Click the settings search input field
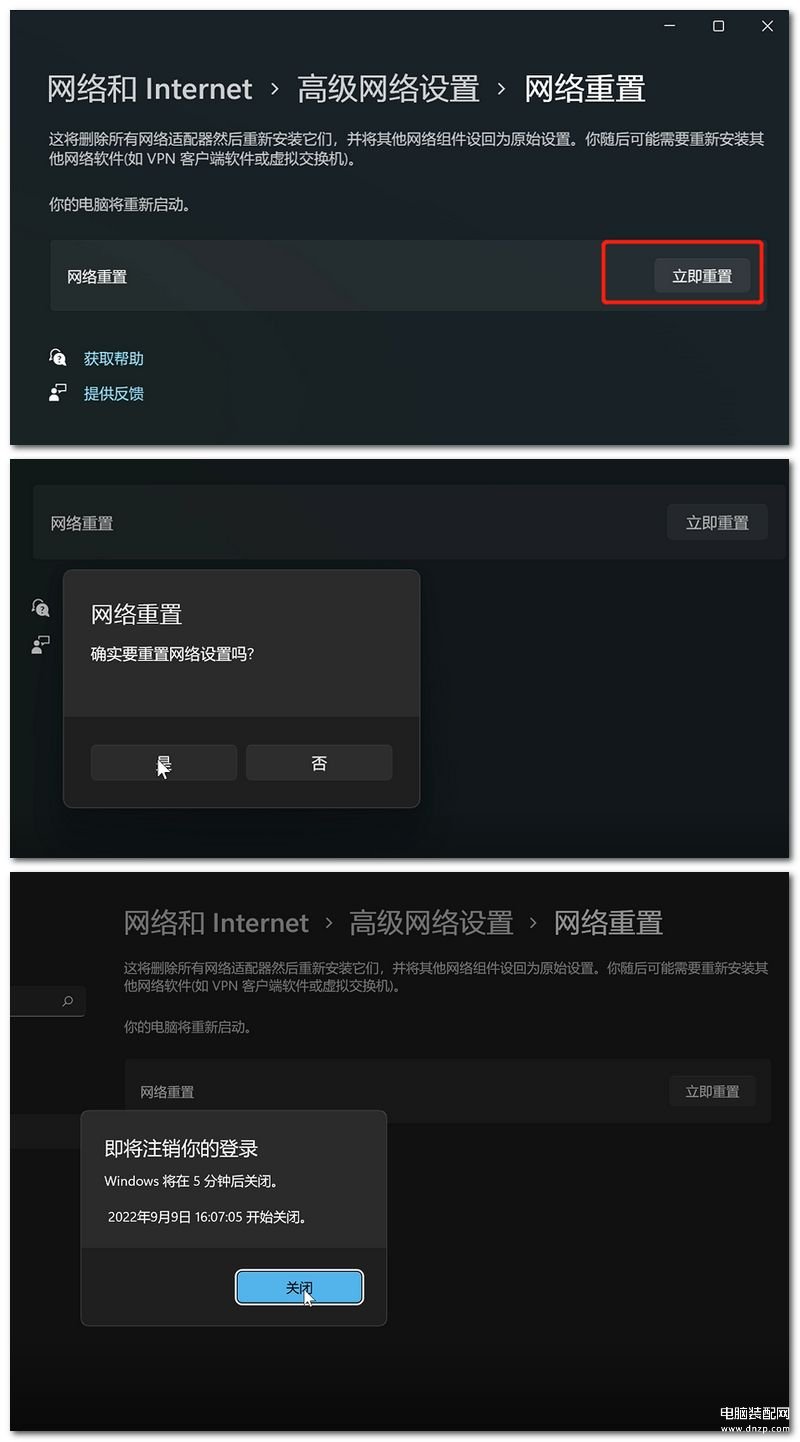 pyautogui.click(x=47, y=1001)
